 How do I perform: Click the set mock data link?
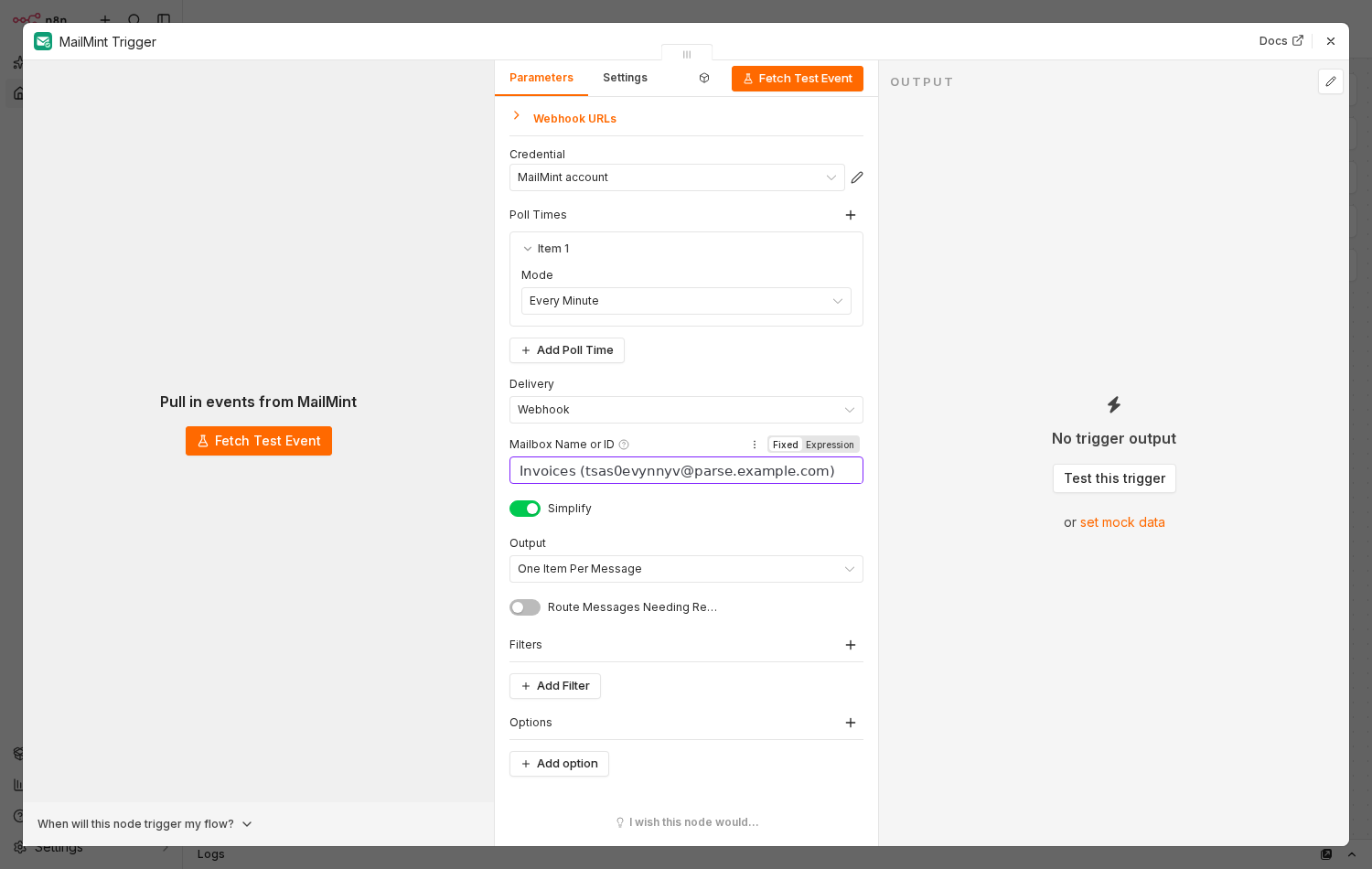(x=1122, y=522)
